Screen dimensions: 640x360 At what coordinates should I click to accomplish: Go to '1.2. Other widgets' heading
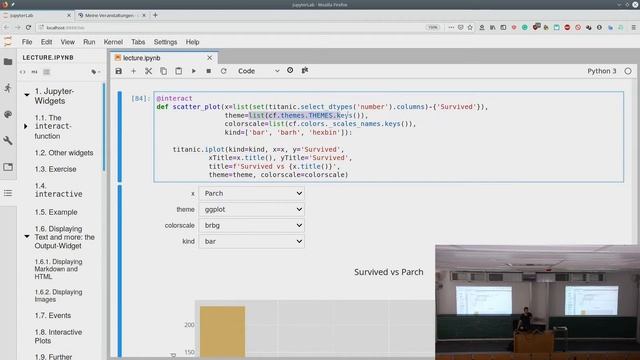(x=64, y=153)
